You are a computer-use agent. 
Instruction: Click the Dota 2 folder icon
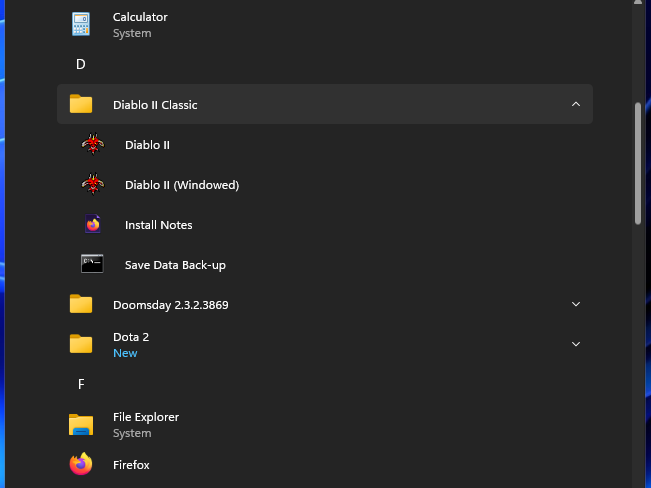81,344
